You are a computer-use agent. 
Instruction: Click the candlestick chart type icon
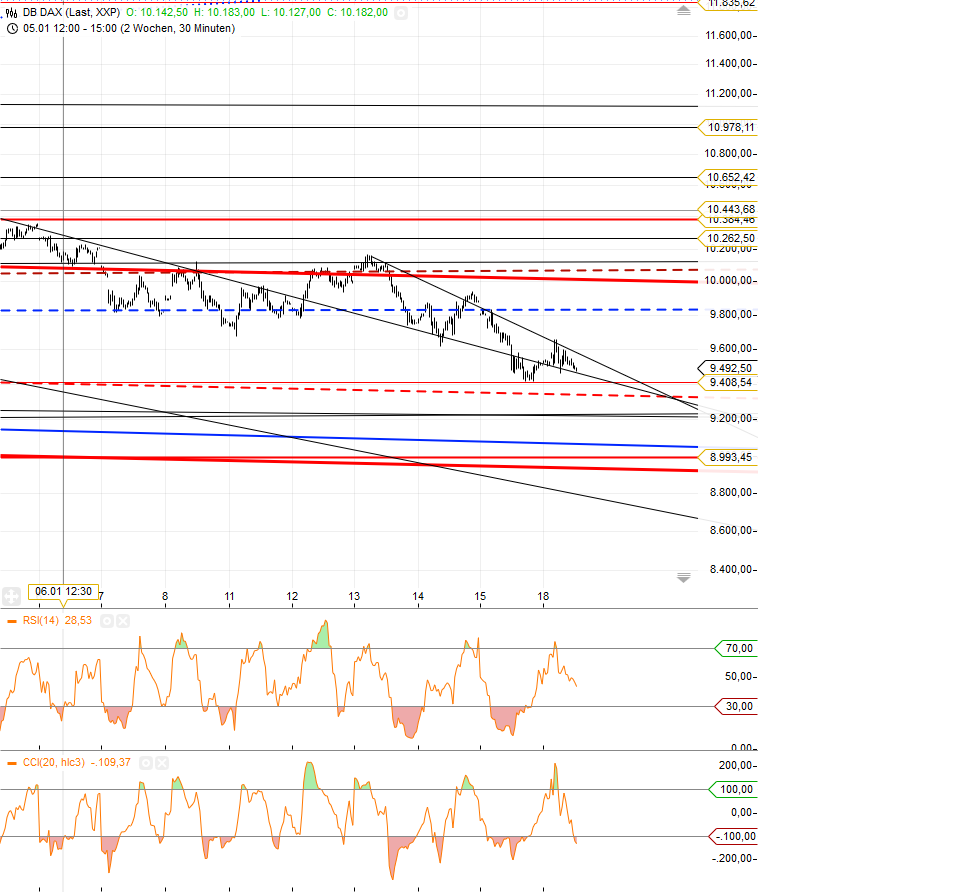pyautogui.click(x=11, y=13)
